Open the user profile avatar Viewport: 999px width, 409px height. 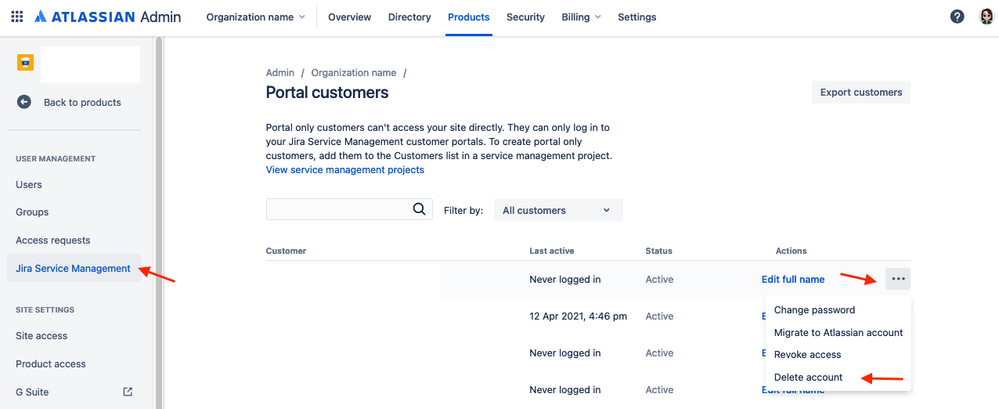986,17
